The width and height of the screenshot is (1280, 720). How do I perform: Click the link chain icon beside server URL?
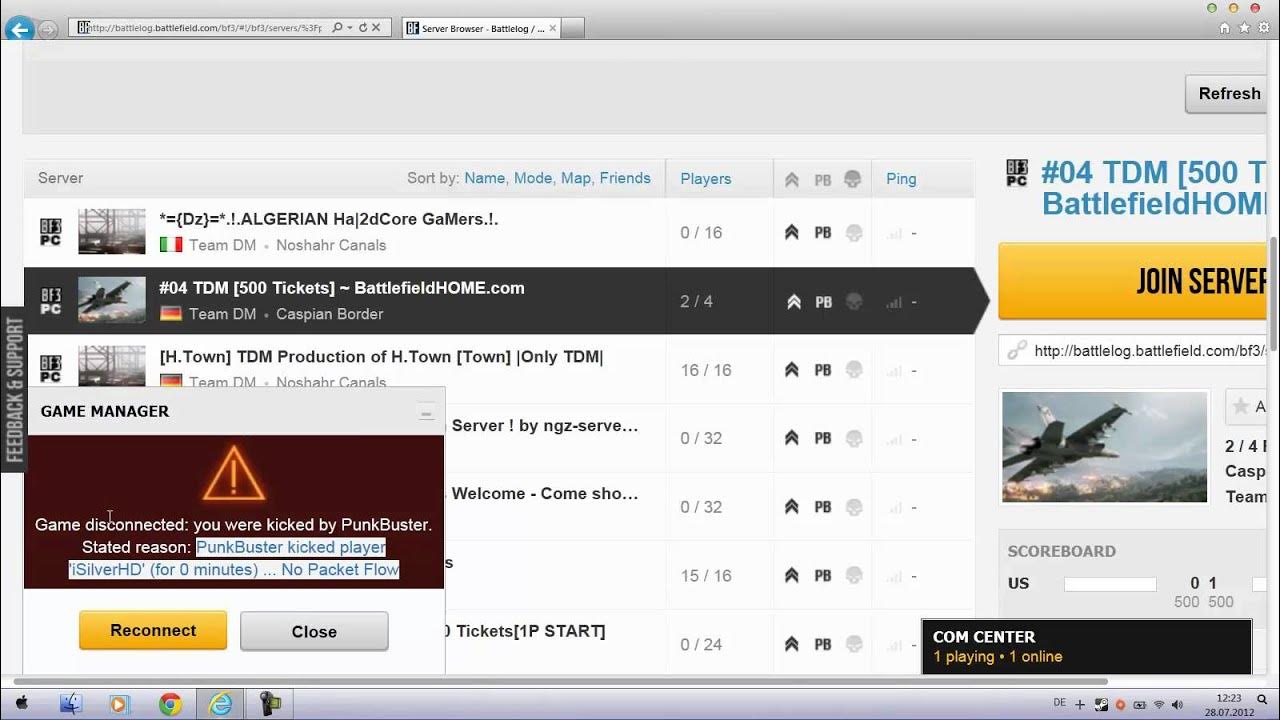pos(1017,351)
